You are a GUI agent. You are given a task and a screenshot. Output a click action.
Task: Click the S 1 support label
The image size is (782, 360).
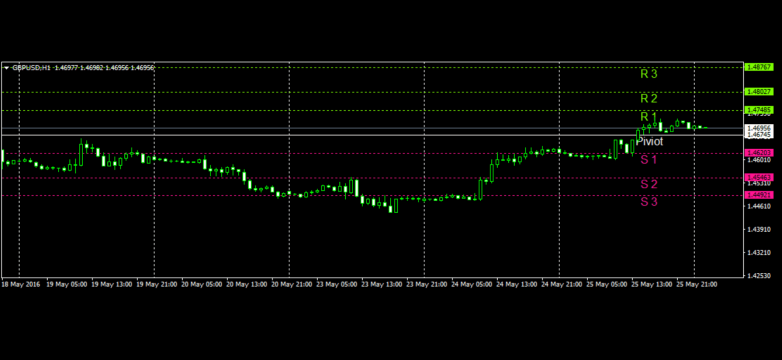[649, 160]
